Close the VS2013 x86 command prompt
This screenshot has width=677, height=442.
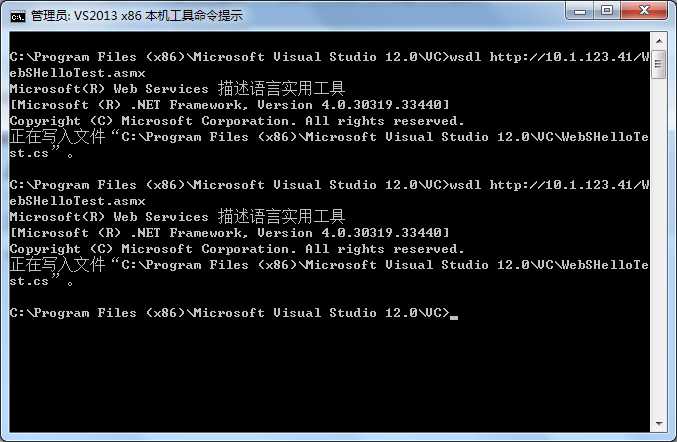point(644,10)
